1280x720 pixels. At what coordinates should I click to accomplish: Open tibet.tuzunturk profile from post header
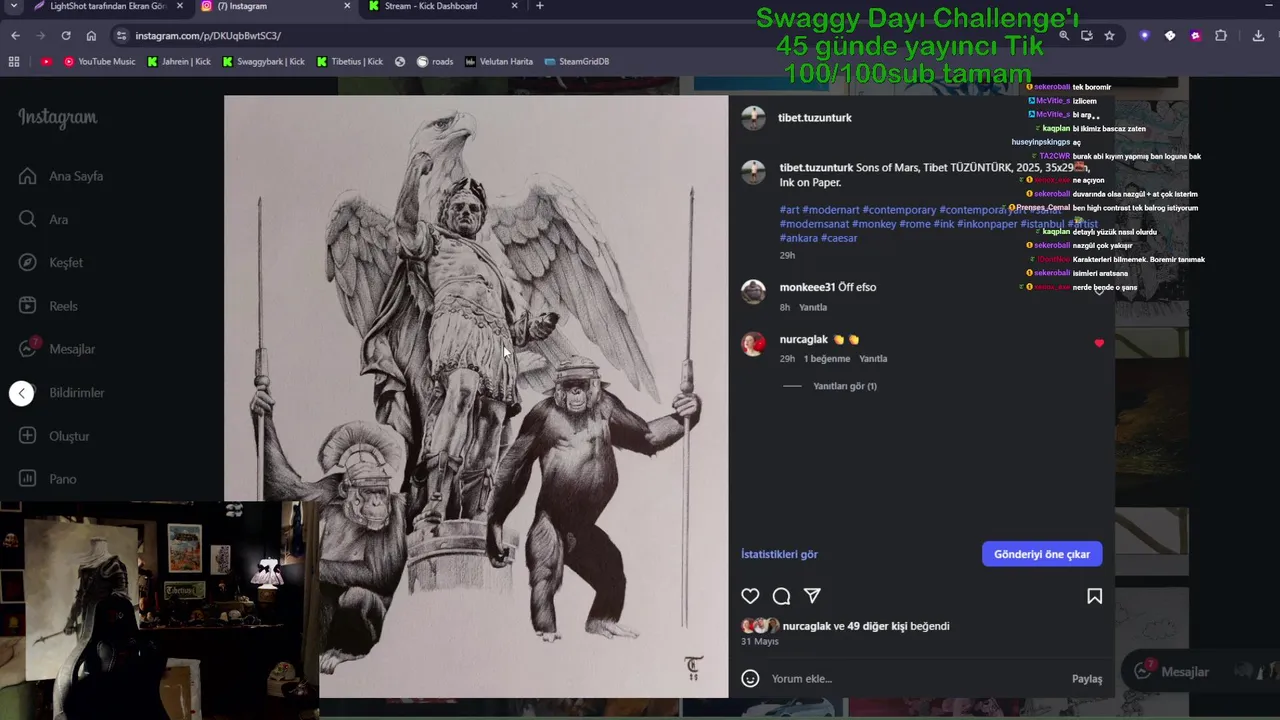815,118
